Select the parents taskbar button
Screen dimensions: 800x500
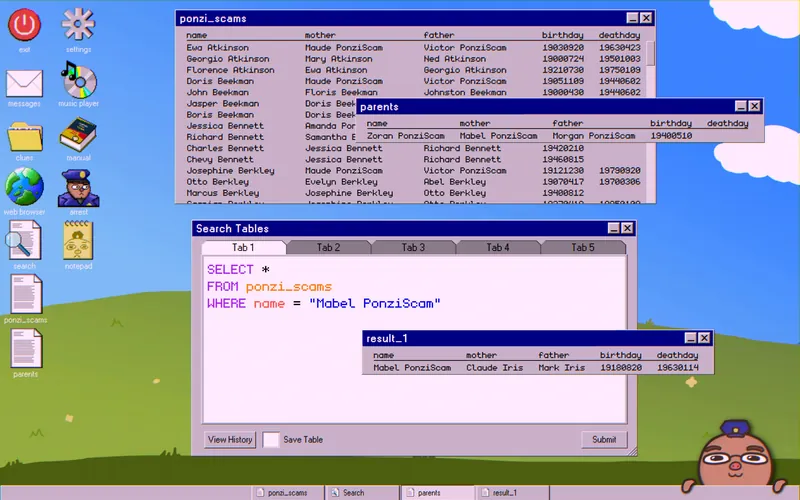pos(437,493)
